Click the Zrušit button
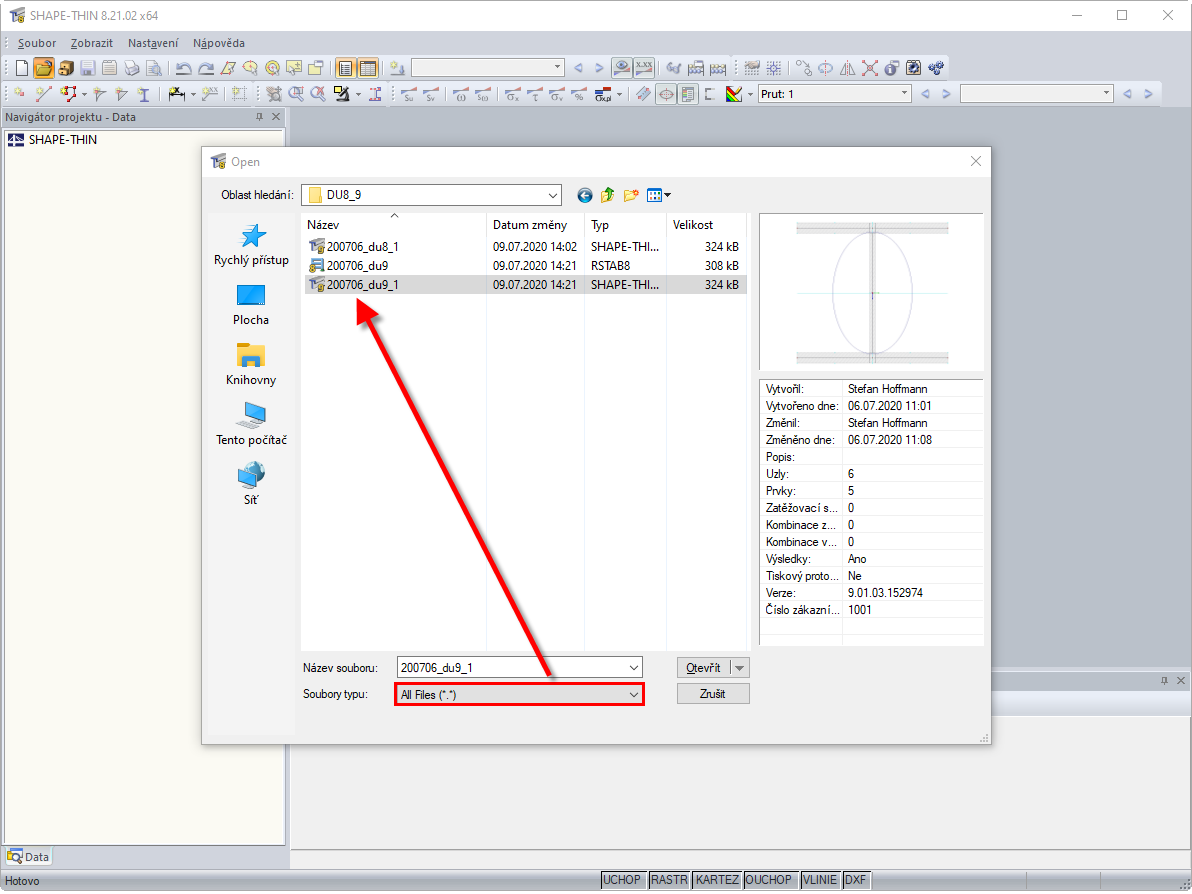The image size is (1192, 894). click(712, 694)
